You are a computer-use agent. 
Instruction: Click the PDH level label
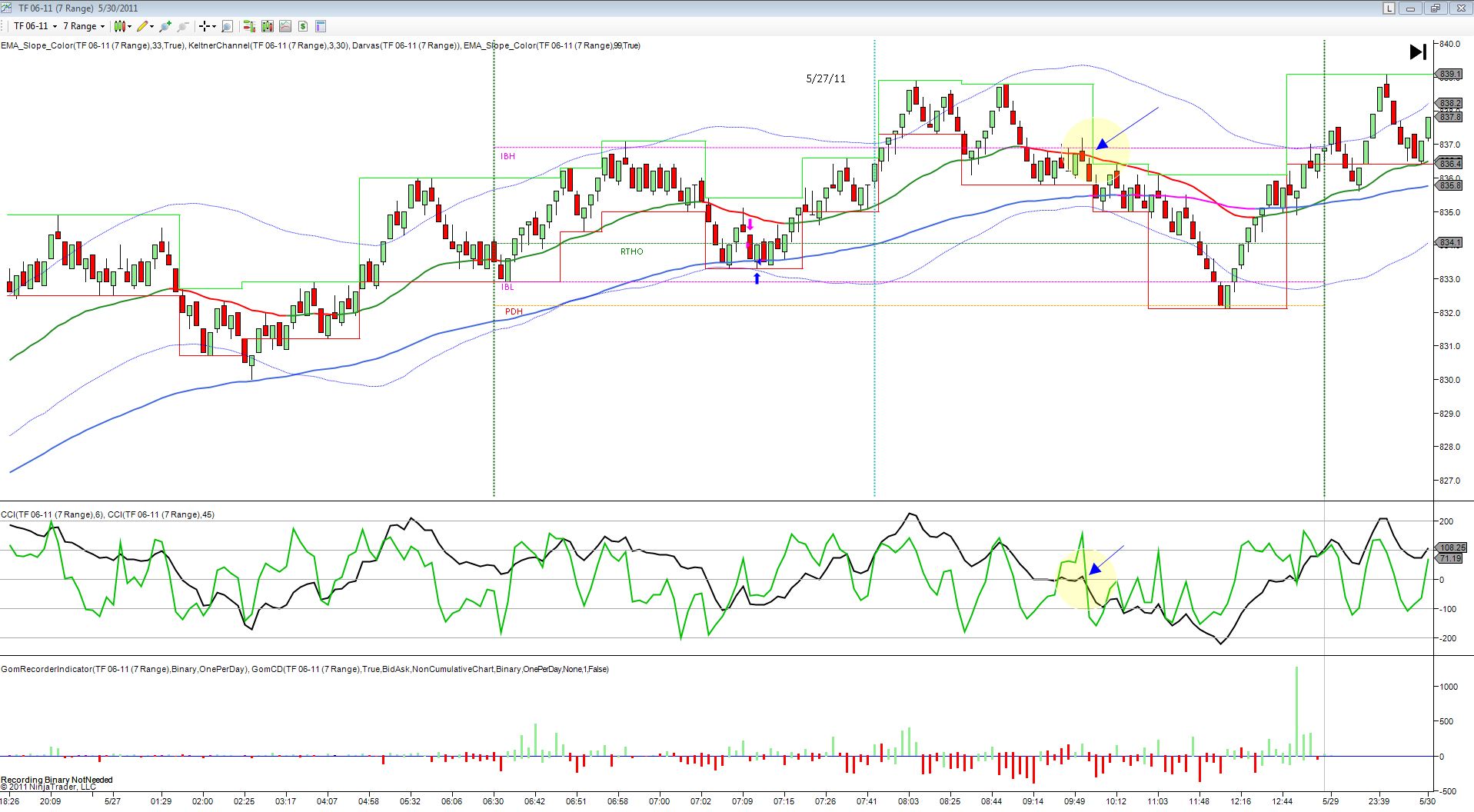[514, 311]
